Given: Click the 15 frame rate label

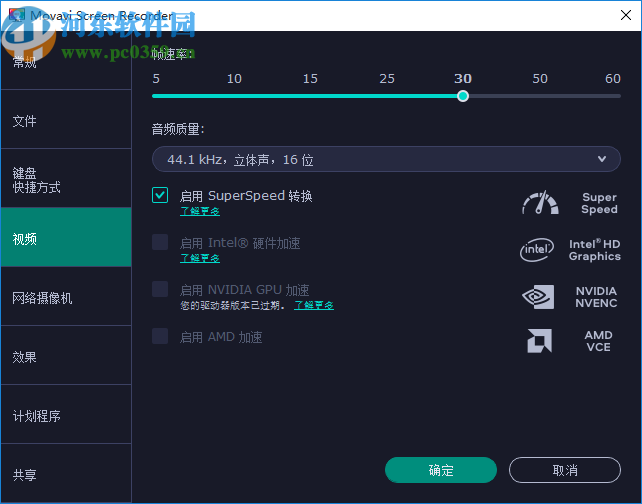Looking at the screenshot, I should pos(310,78).
